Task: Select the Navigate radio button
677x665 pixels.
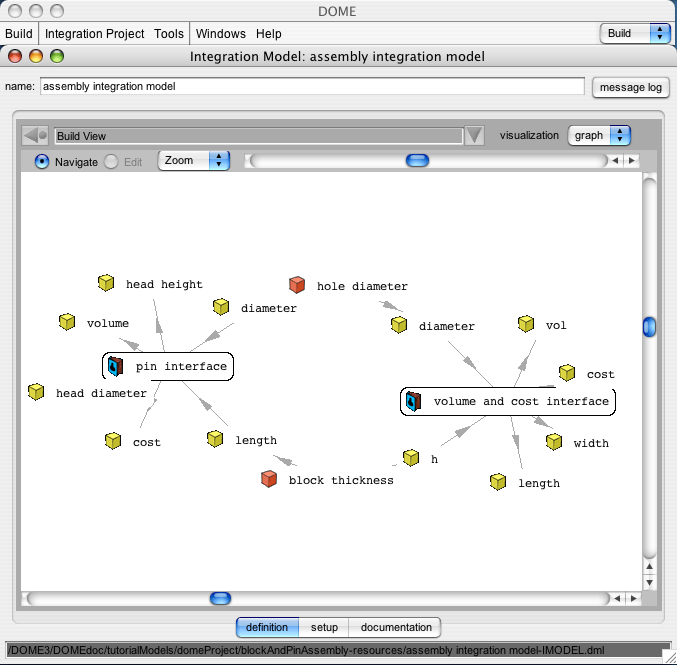Action: click(x=41, y=162)
